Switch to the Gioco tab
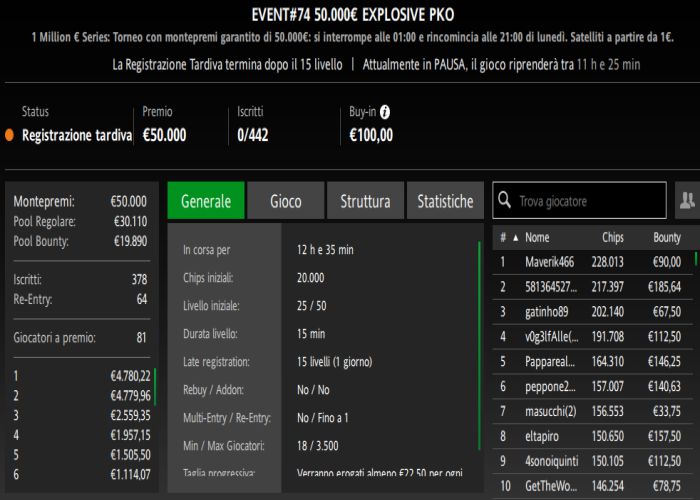 tap(285, 201)
